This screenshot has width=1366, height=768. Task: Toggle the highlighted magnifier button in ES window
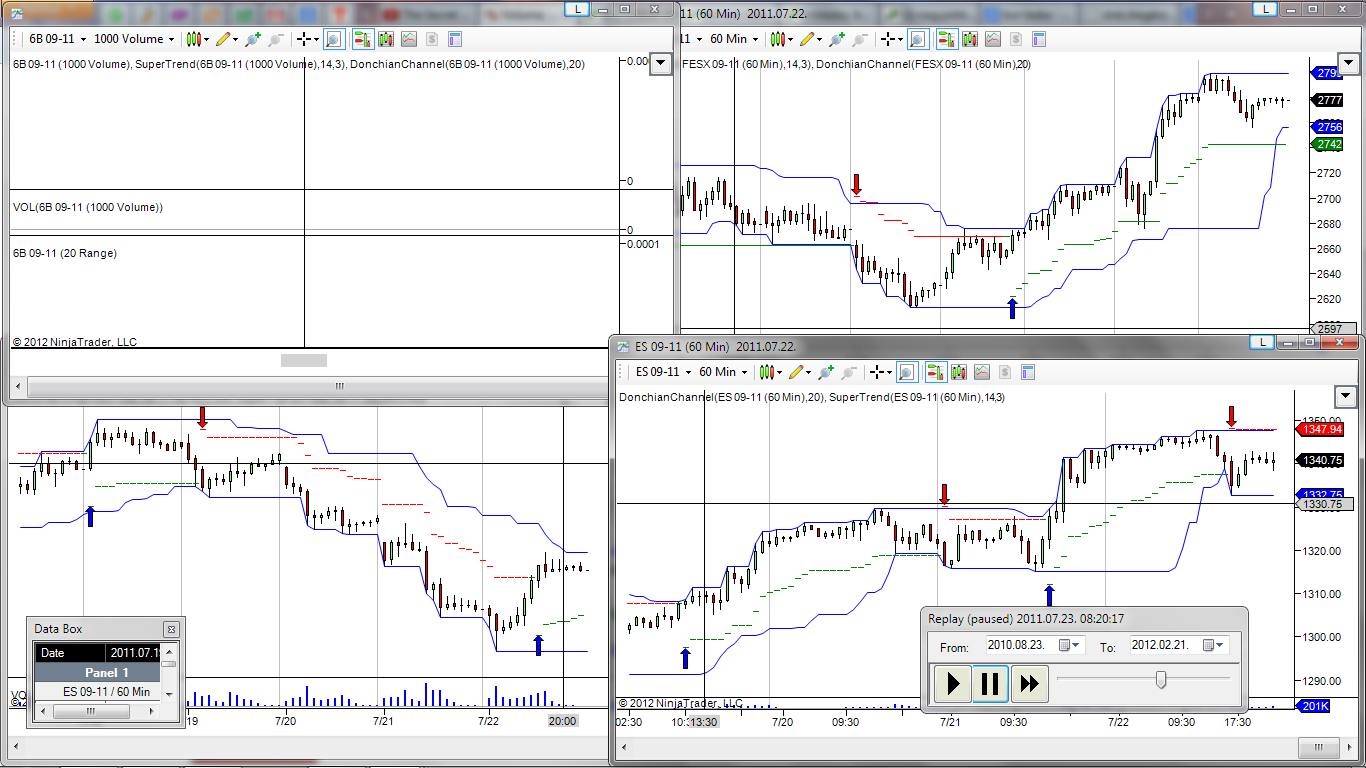(907, 372)
